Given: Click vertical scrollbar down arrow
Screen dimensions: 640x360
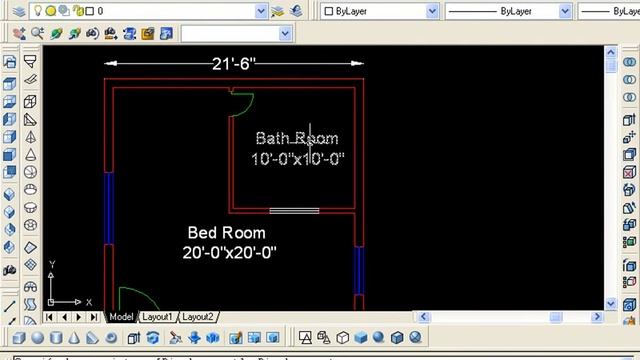Looking at the screenshot, I should (x=611, y=304).
